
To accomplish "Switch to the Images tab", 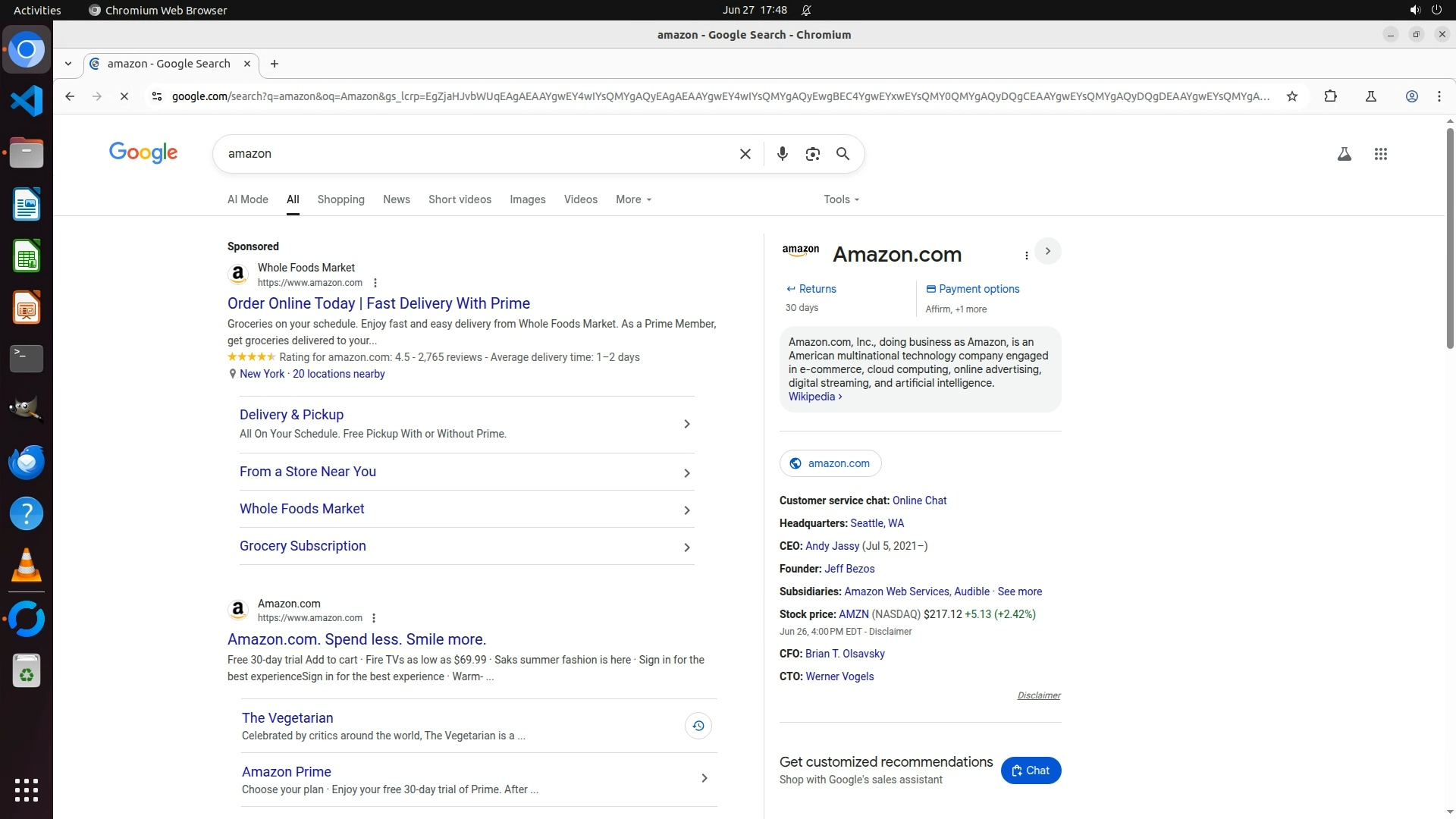I will [527, 199].
